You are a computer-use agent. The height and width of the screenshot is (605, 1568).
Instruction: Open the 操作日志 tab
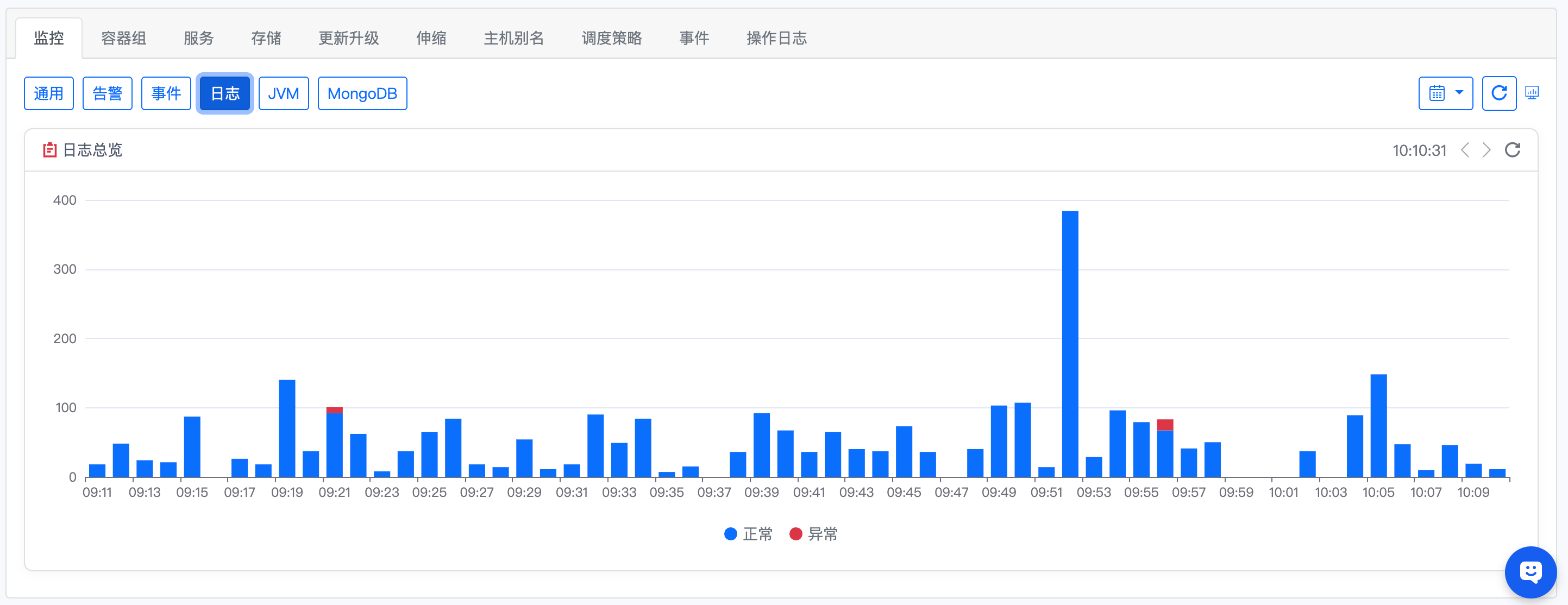point(776,39)
